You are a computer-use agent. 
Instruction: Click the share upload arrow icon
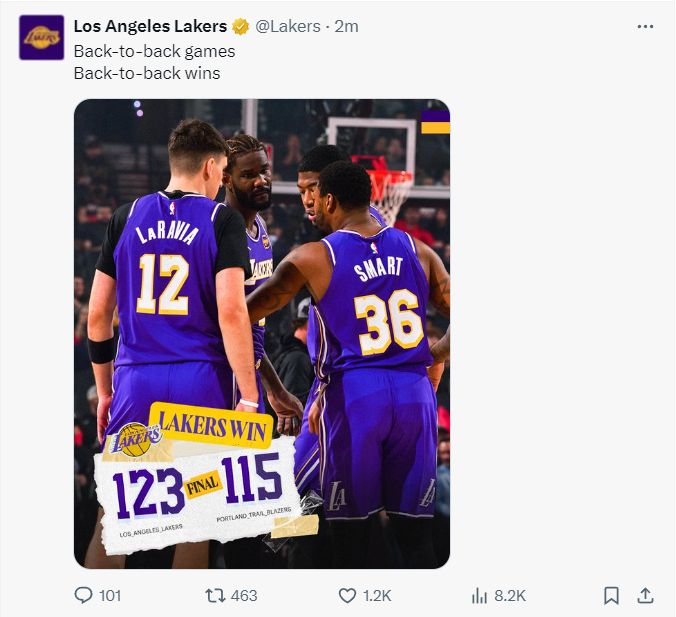pos(645,595)
